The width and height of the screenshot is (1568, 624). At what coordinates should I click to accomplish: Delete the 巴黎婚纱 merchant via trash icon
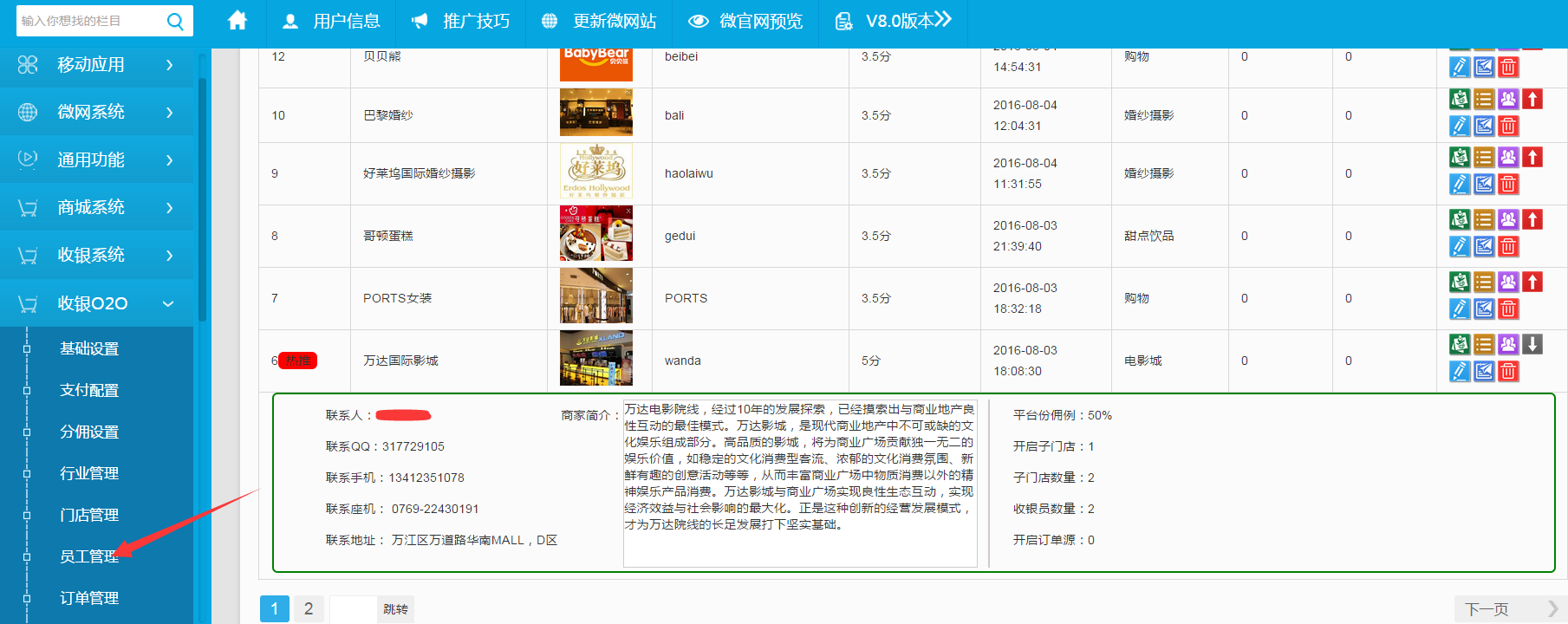[x=1508, y=127]
